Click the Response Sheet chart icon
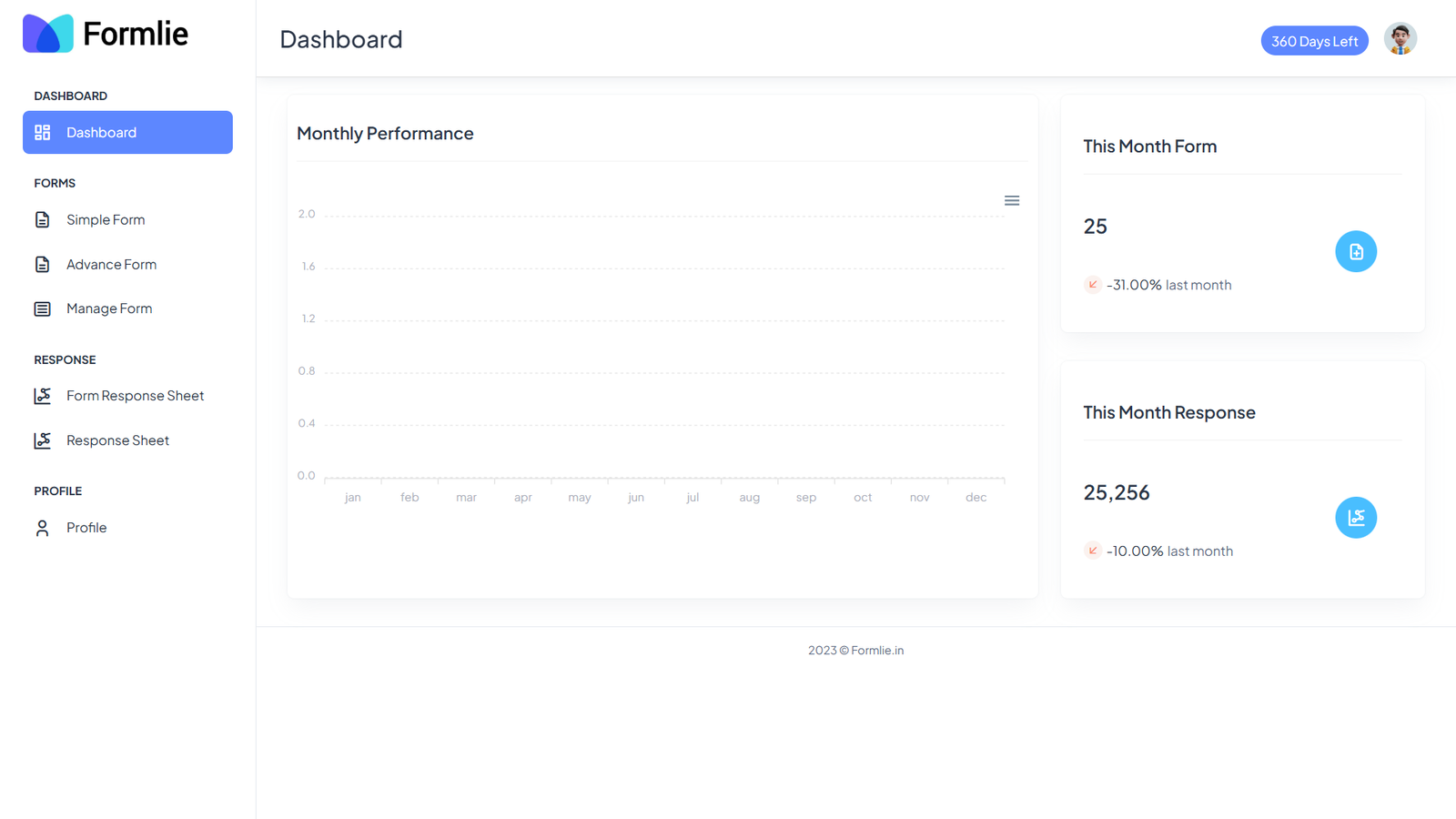Viewport: 1456px width, 819px height. (43, 440)
